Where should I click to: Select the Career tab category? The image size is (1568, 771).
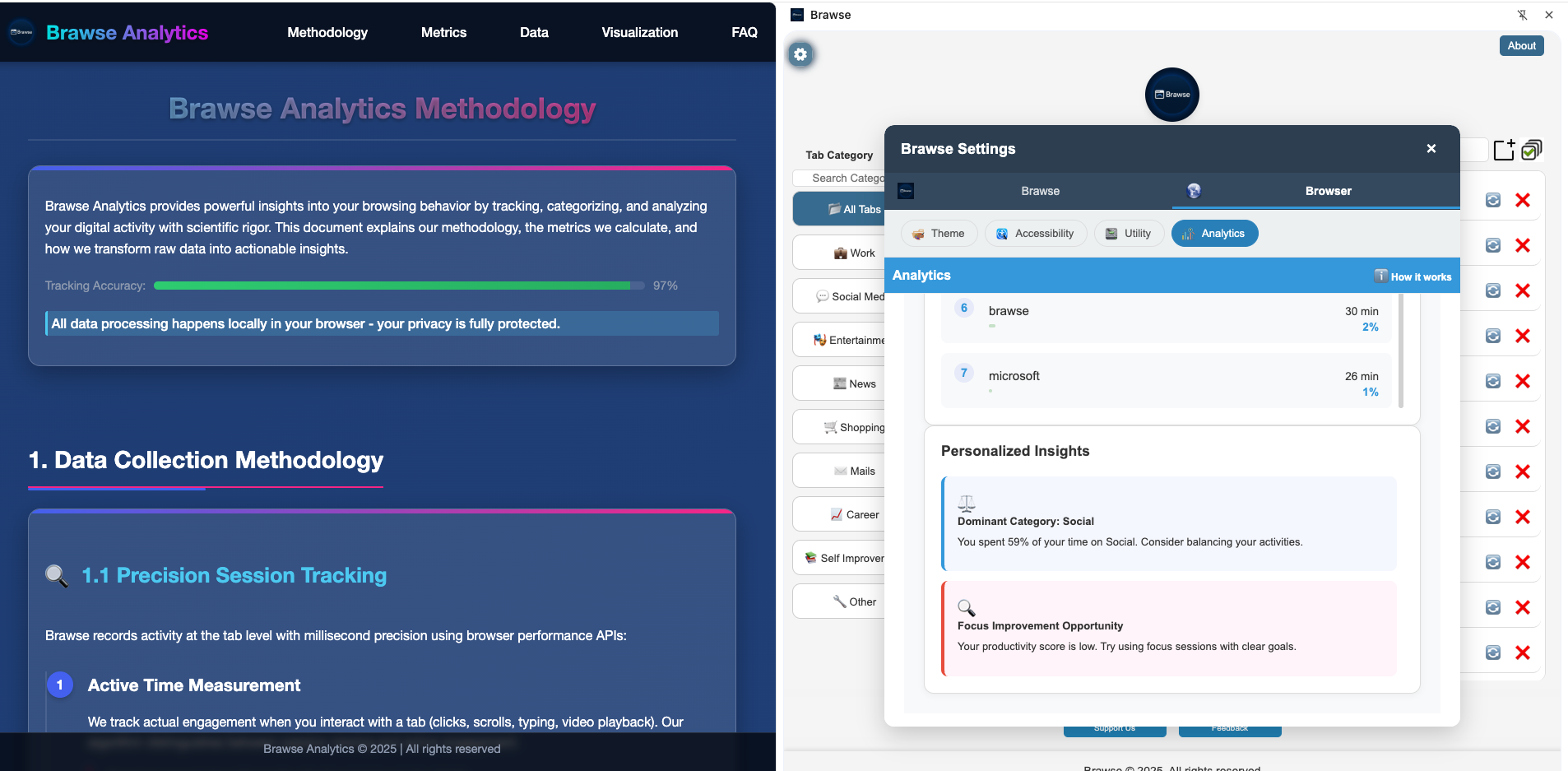[839, 514]
